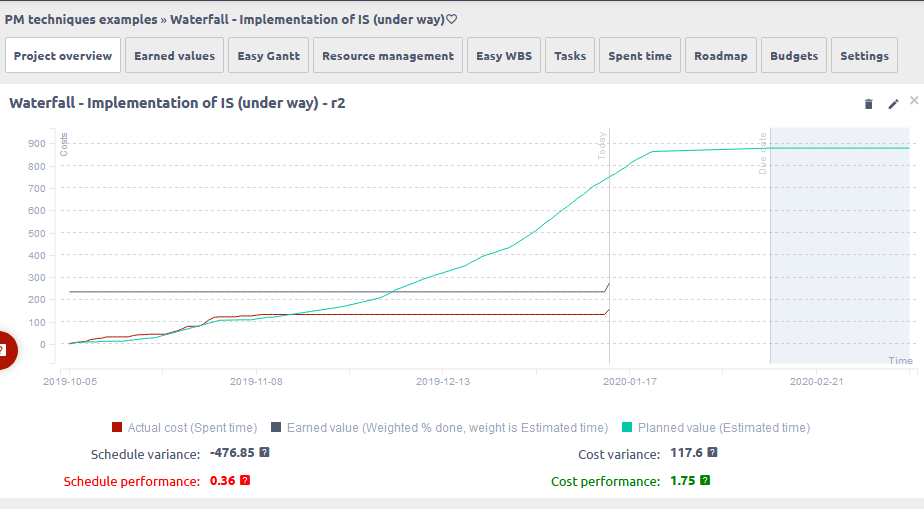Viewport: 924px width, 509px height.
Task: Open the Schedule variance help icon
Action: pos(264,453)
